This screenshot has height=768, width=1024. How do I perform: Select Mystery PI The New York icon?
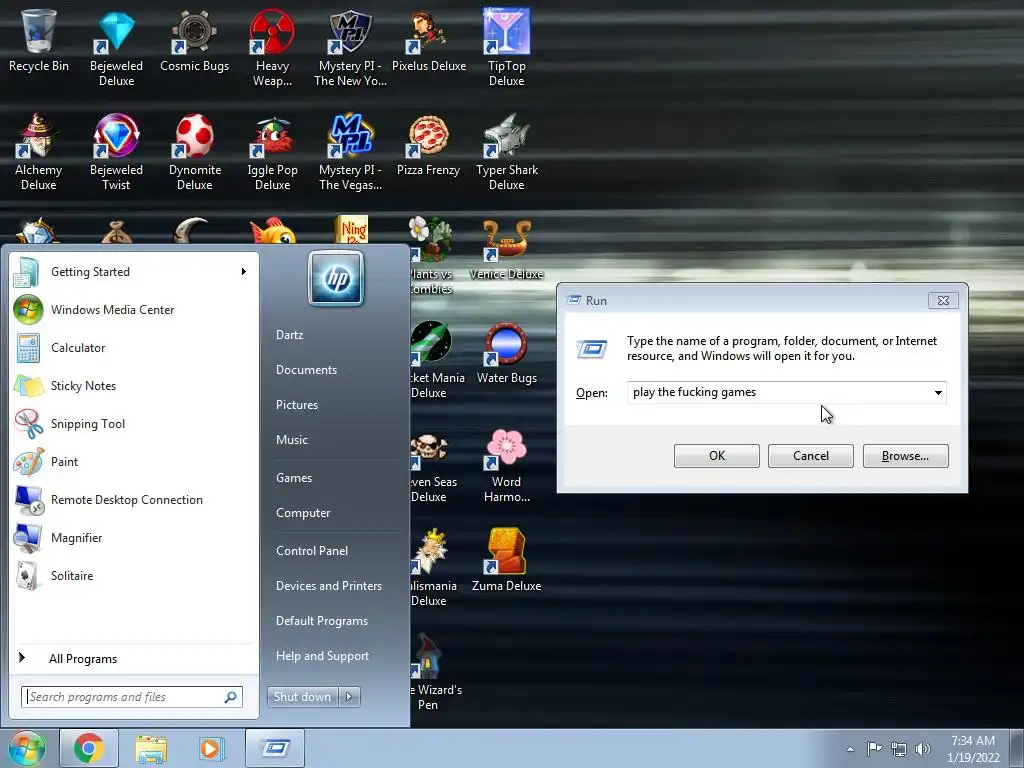tap(351, 47)
